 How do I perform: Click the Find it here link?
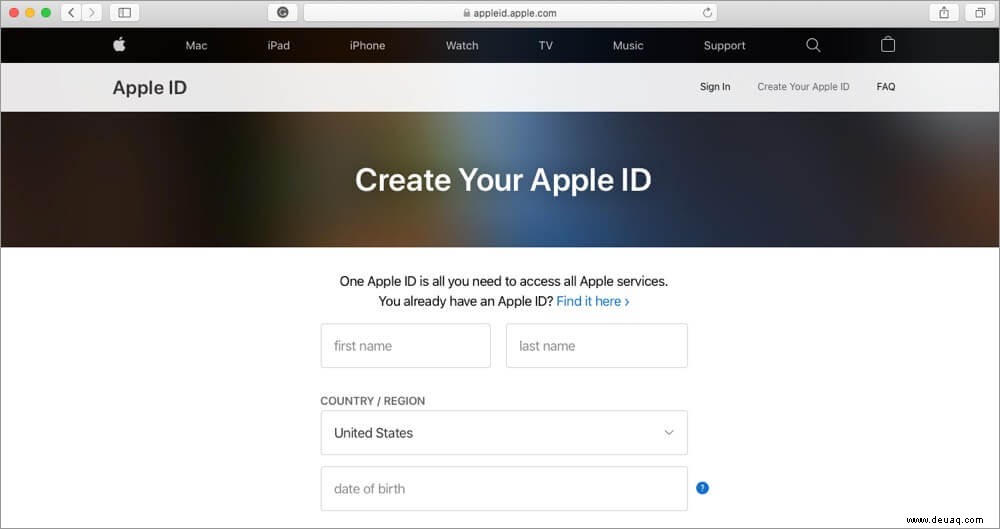[593, 301]
